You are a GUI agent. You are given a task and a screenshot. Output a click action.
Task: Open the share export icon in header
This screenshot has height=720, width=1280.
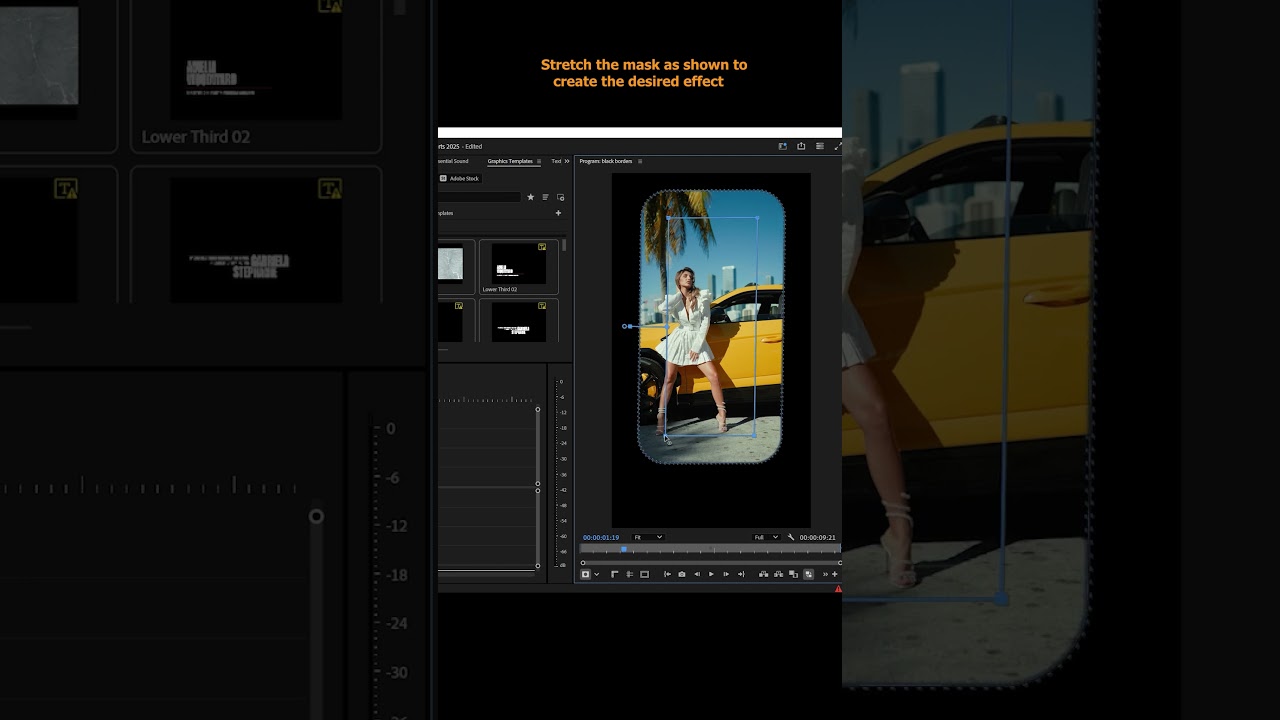coord(801,146)
